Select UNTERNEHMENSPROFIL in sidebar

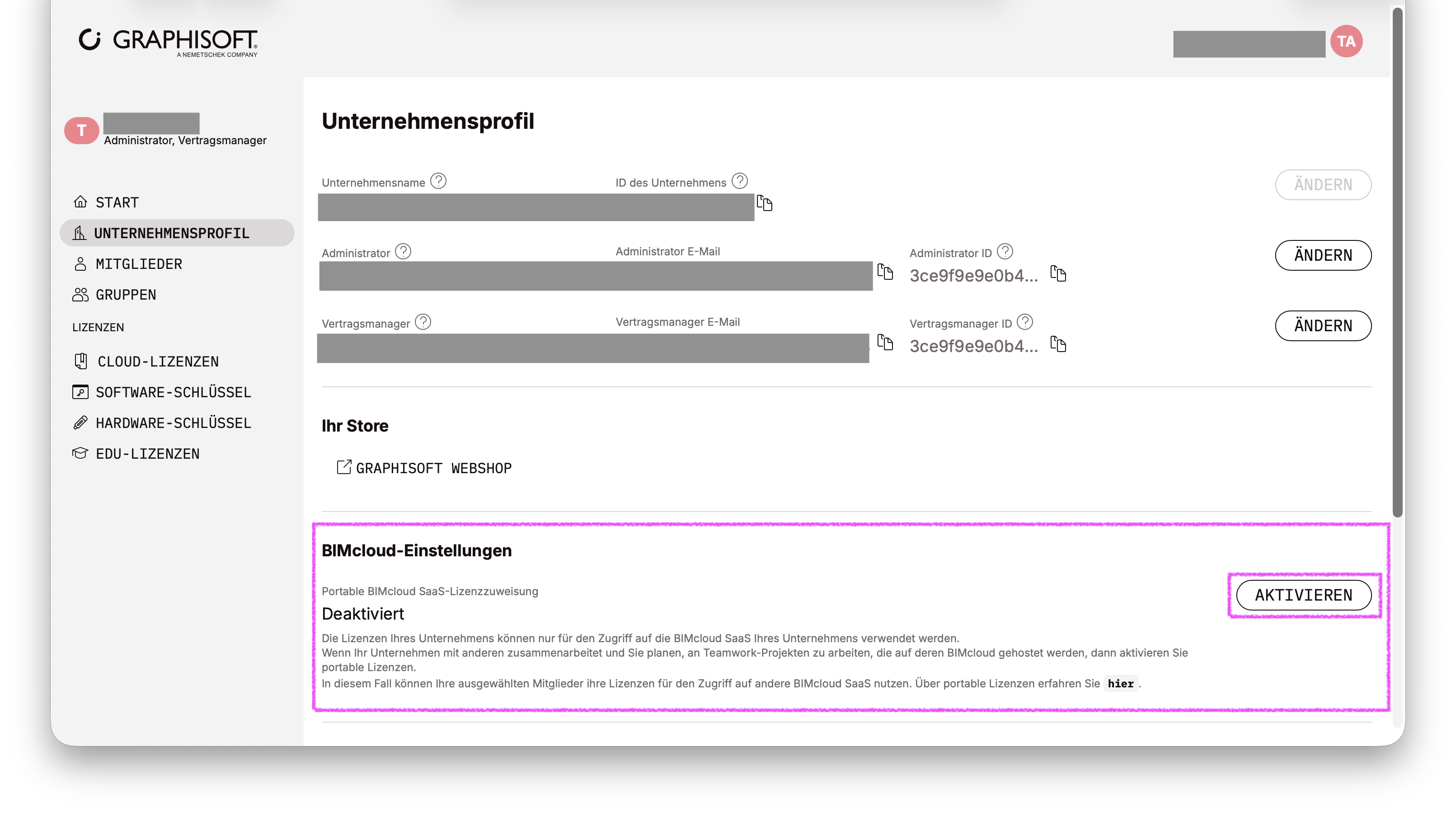pyautogui.click(x=177, y=233)
